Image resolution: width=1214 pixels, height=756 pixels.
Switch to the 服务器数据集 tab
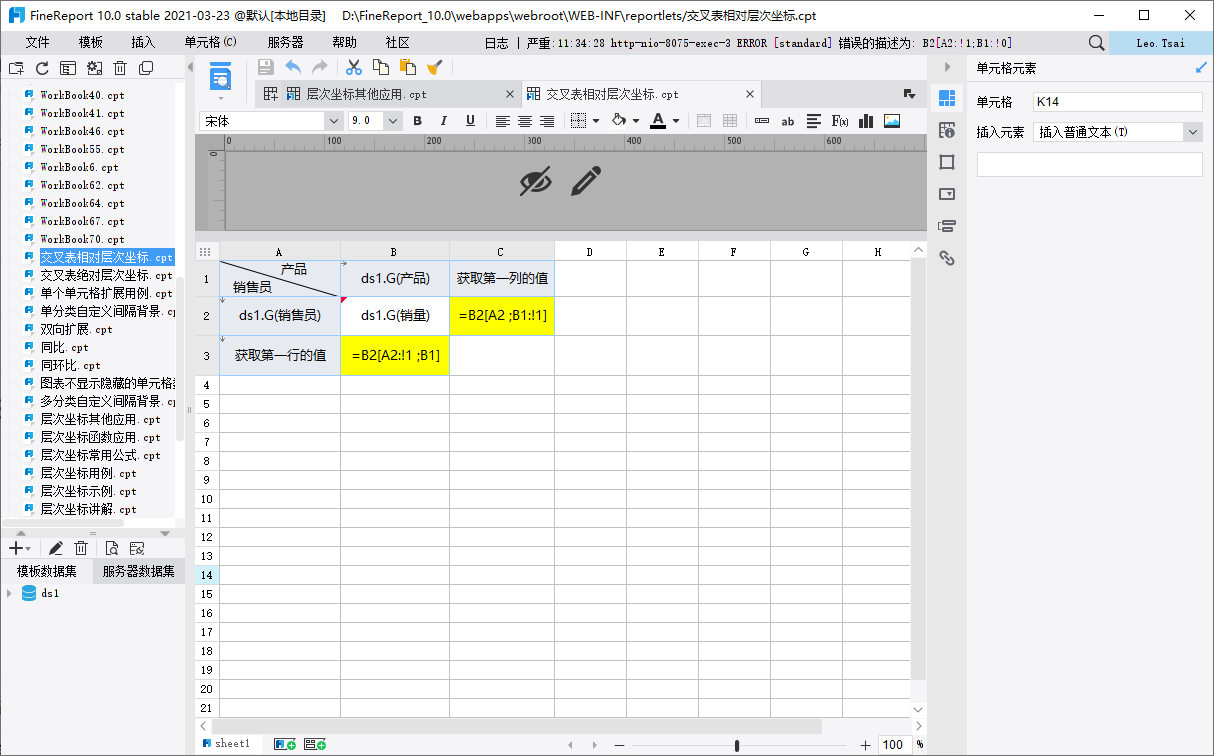pyautogui.click(x=138, y=571)
